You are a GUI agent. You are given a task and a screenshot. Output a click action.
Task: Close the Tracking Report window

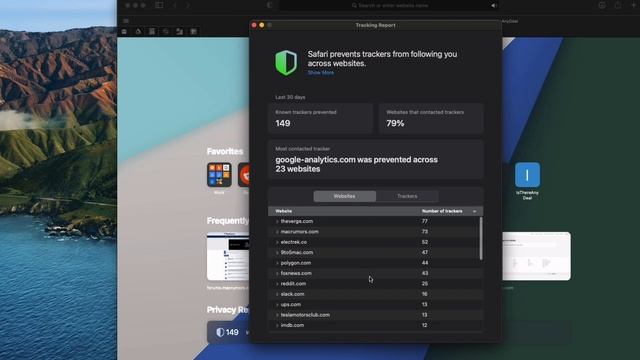pyautogui.click(x=254, y=25)
